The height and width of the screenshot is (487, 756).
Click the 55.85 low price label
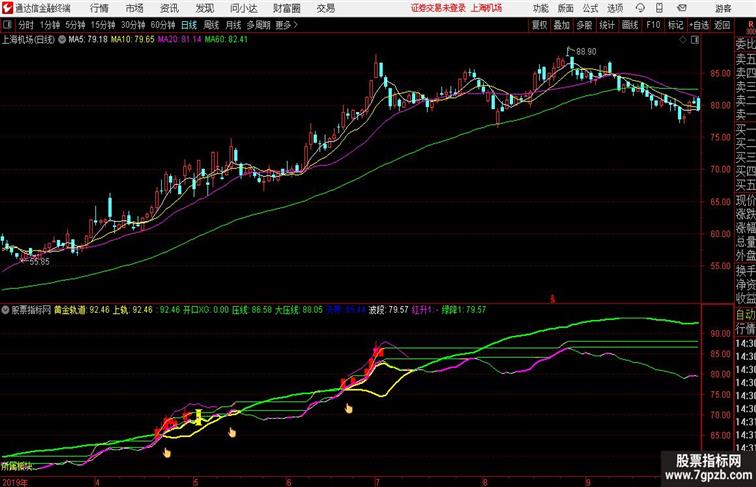click(39, 262)
